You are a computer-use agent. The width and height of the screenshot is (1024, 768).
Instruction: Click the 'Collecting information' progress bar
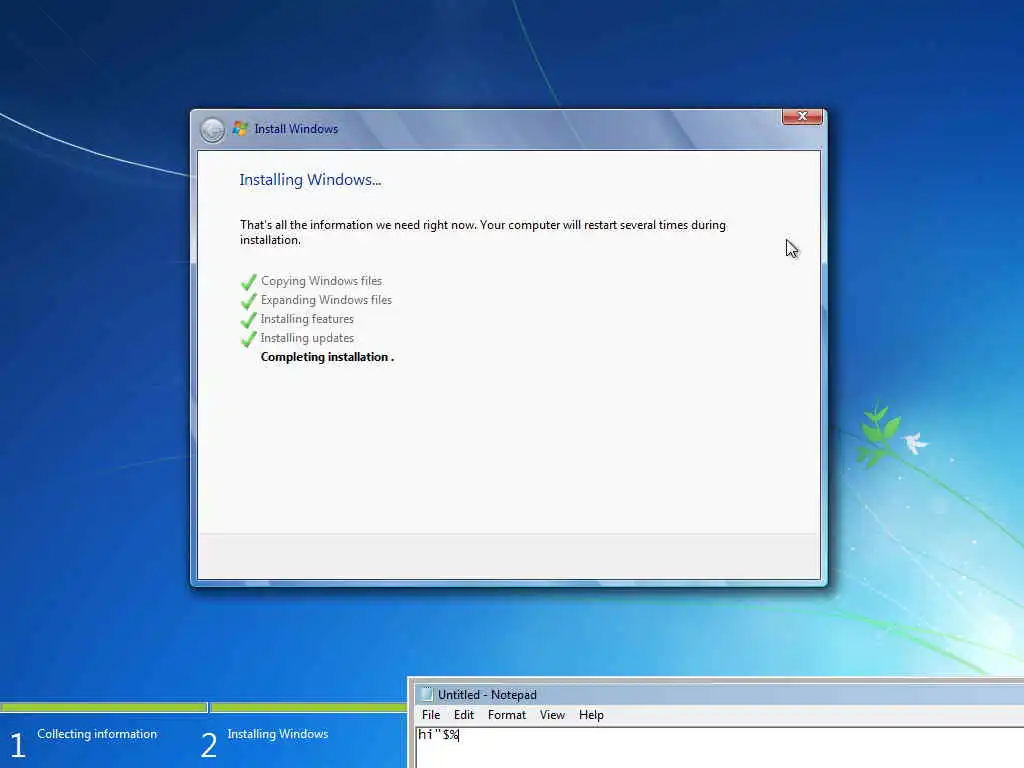104,707
